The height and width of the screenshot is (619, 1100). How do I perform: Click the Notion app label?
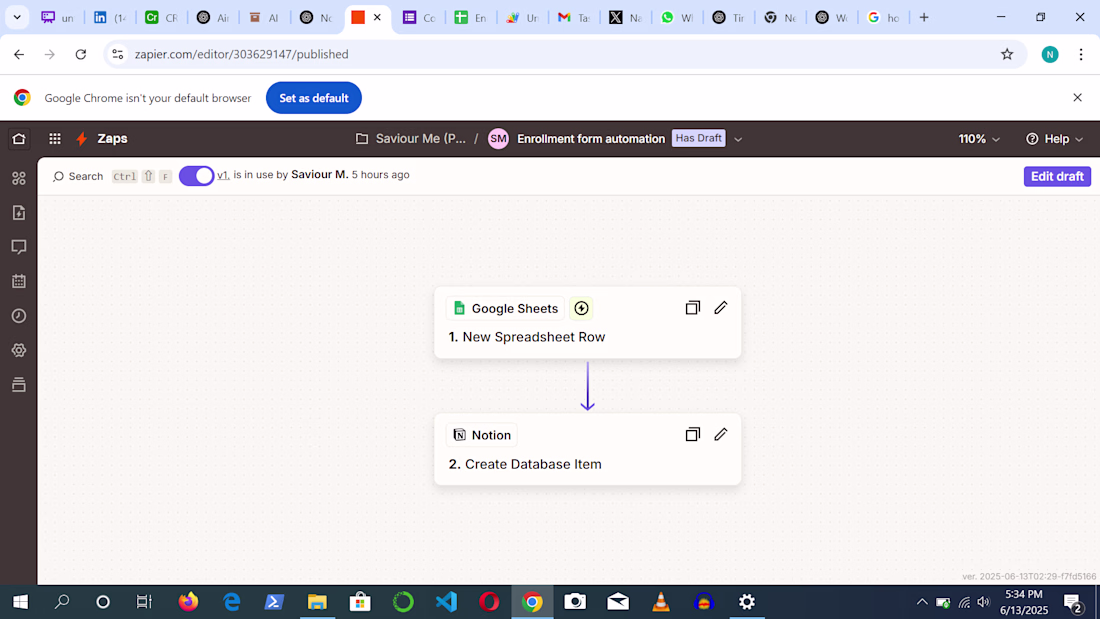point(481,435)
